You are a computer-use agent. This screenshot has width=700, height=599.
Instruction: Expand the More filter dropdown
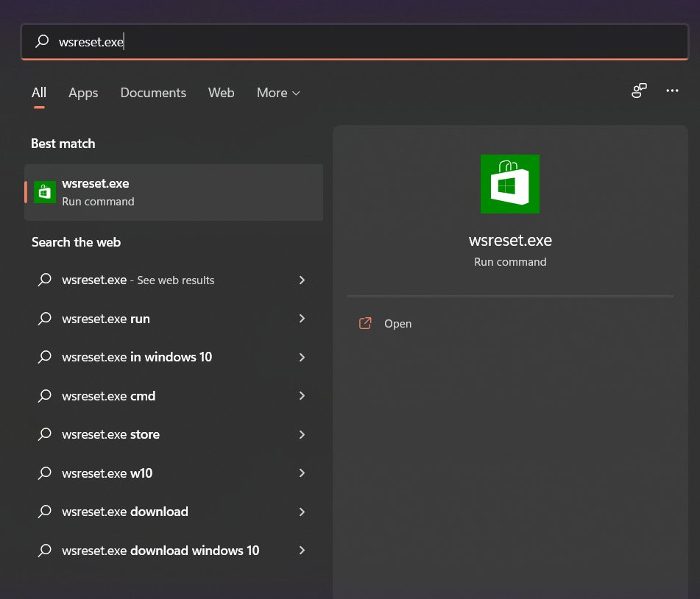(x=278, y=93)
